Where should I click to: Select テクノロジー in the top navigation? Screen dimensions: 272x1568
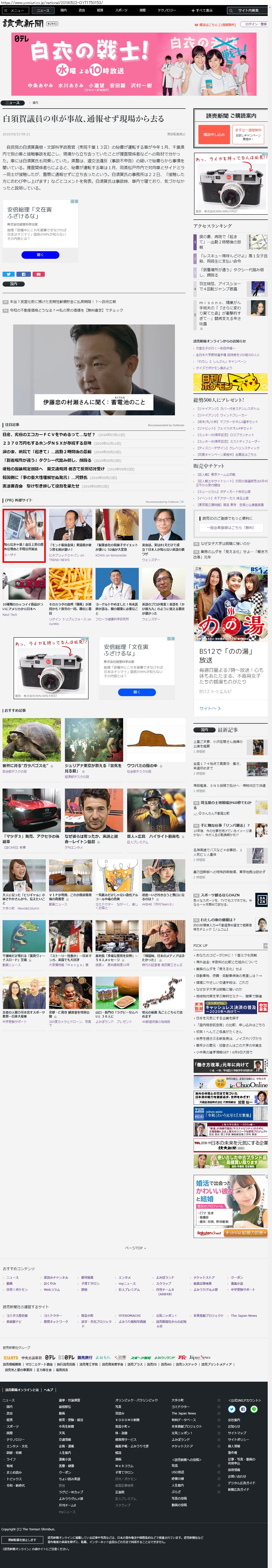click(x=167, y=10)
